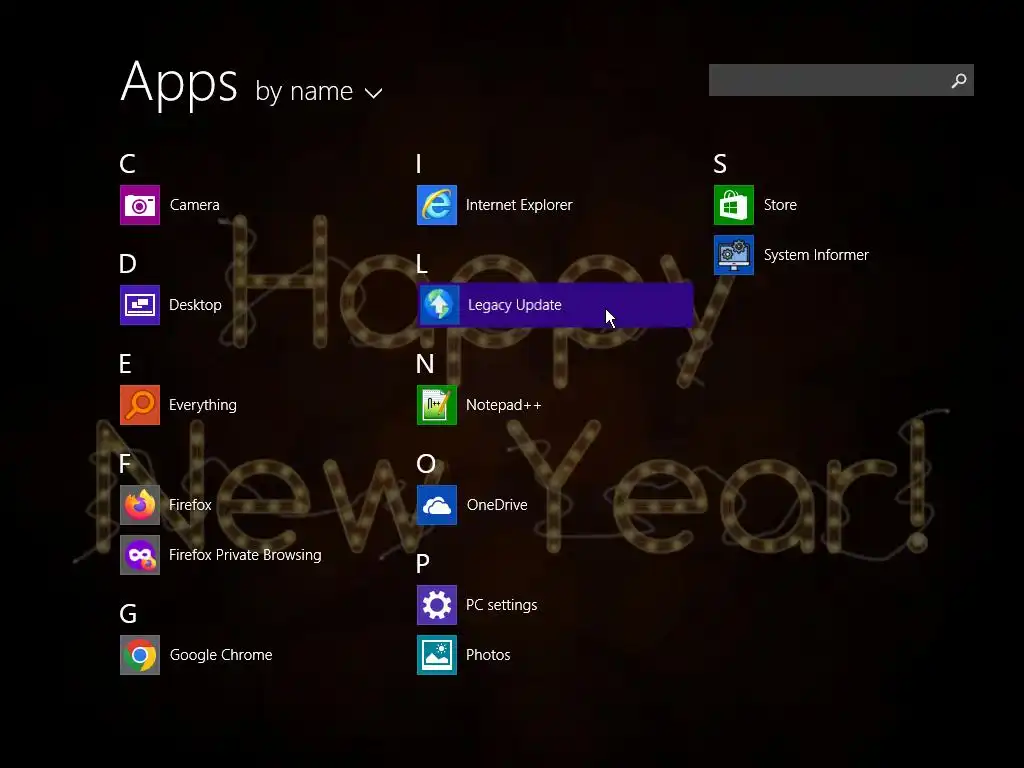
Task: Launch the Photos app icon
Action: [437, 655]
